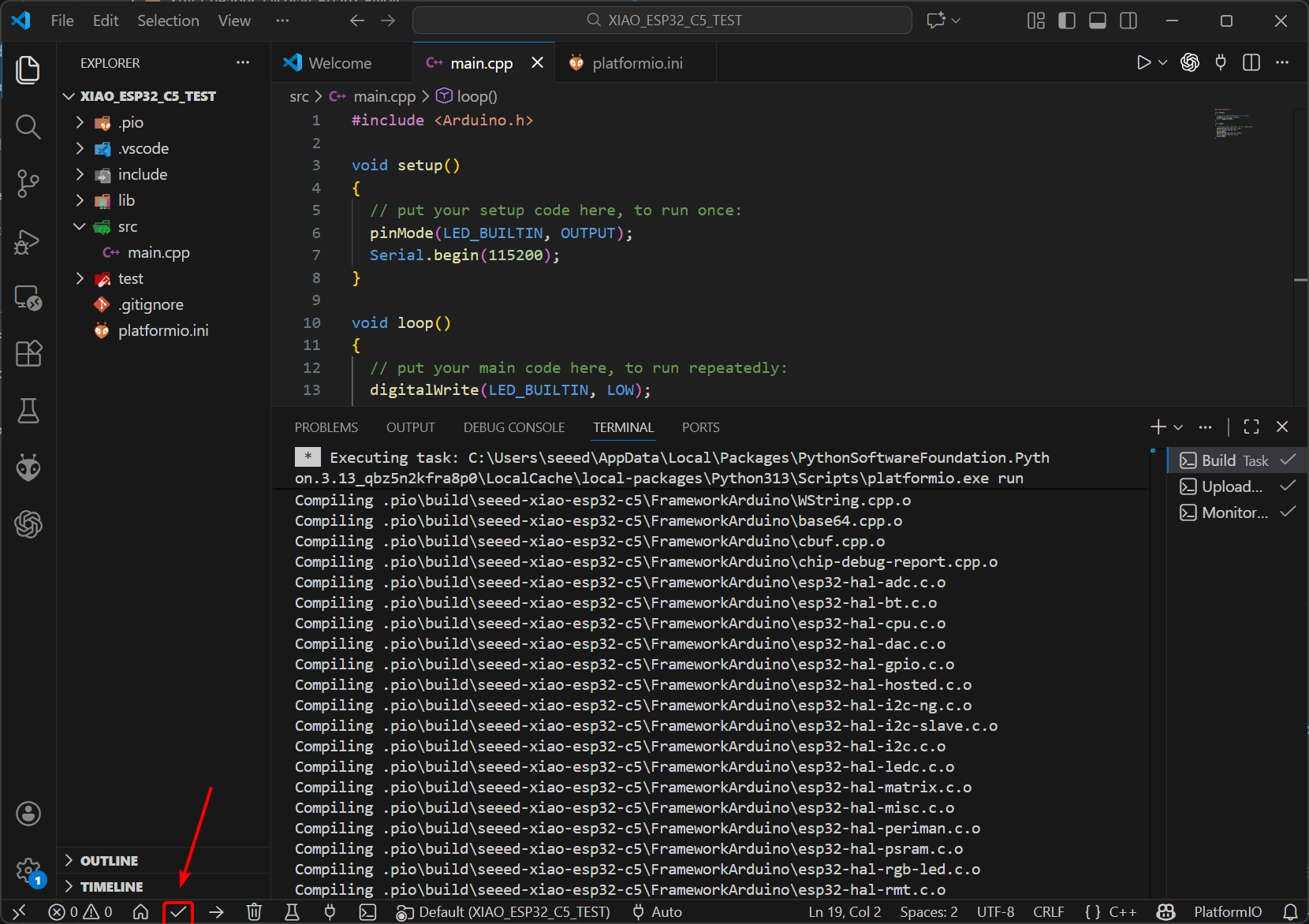Image resolution: width=1309 pixels, height=924 pixels.
Task: Click the PlatformIO Upload arrow icon
Action: click(x=216, y=912)
